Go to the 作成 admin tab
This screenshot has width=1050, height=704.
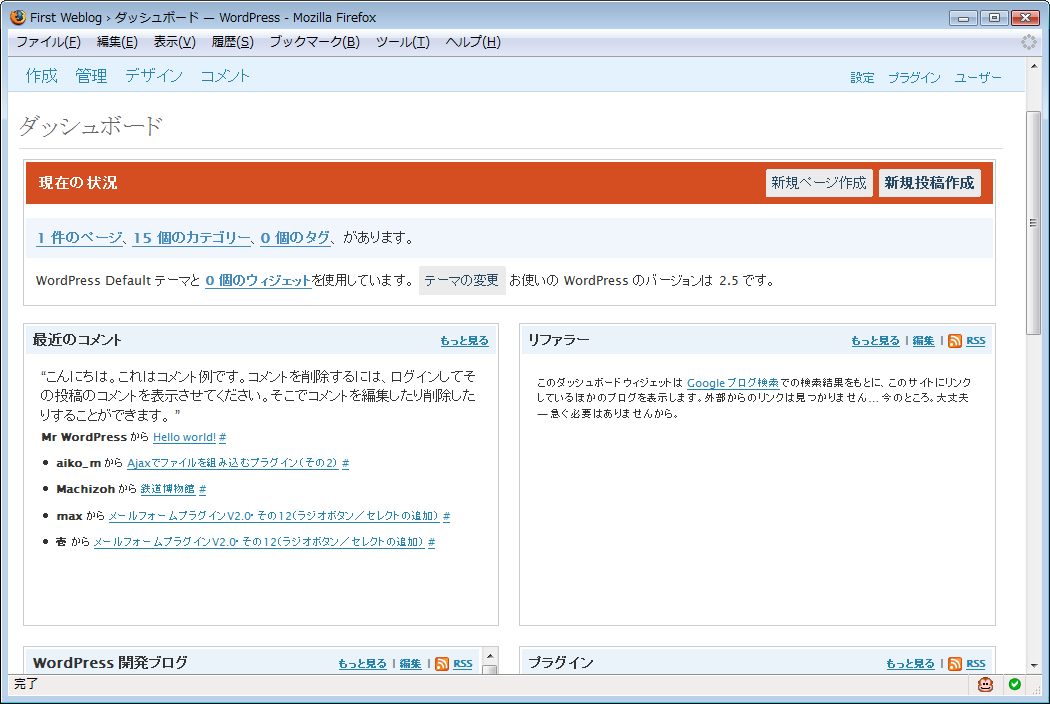(42, 76)
